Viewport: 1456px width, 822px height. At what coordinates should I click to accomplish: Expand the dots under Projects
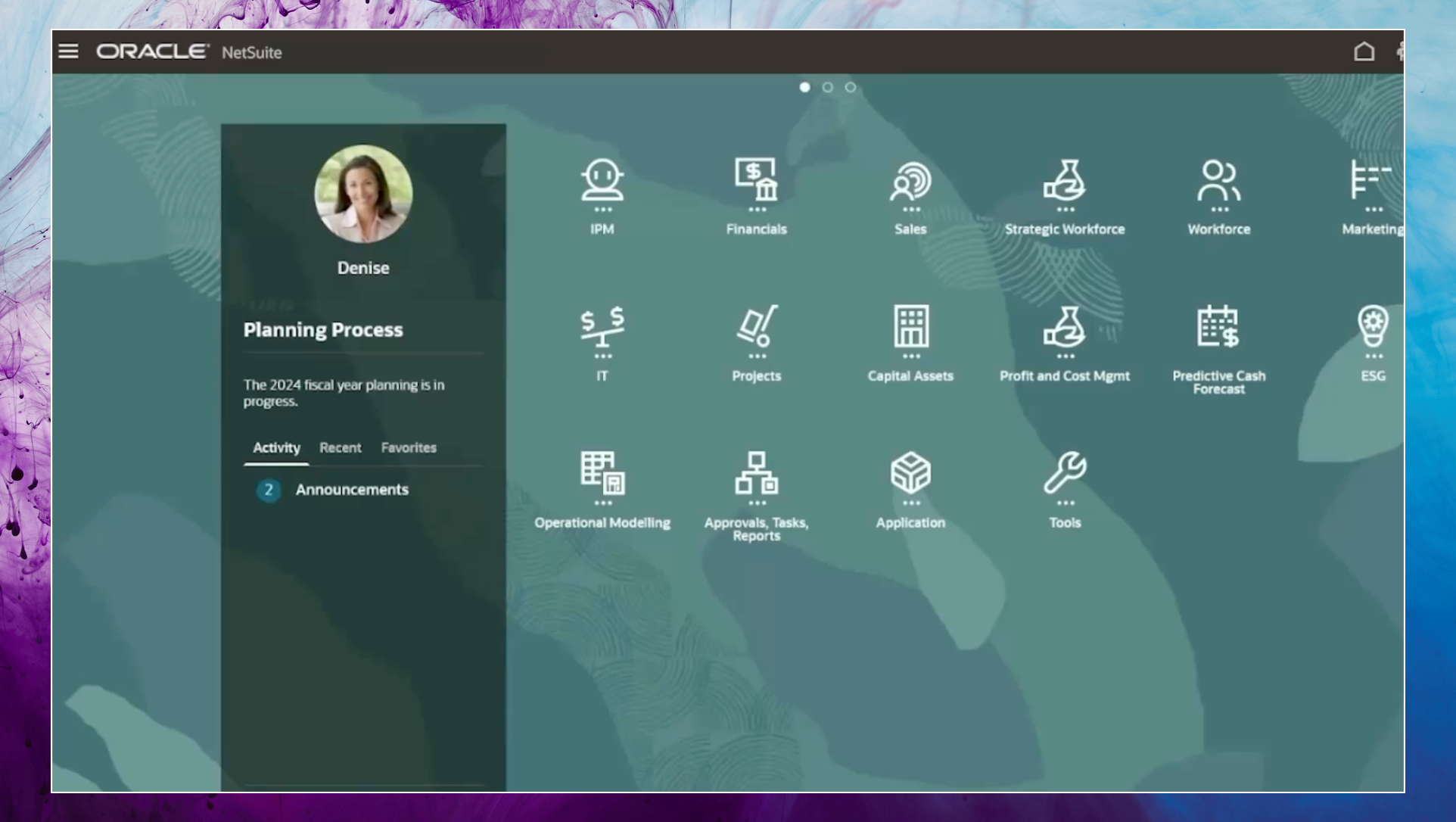click(757, 357)
